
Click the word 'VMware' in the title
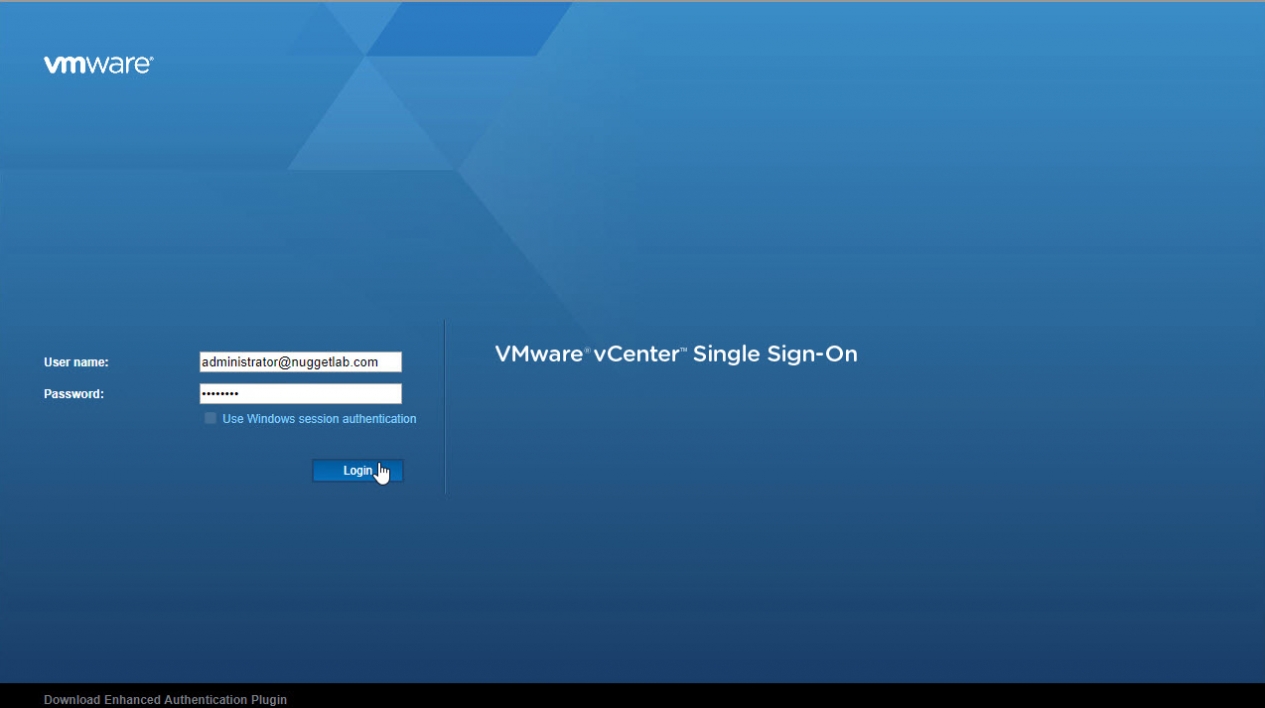(x=539, y=354)
